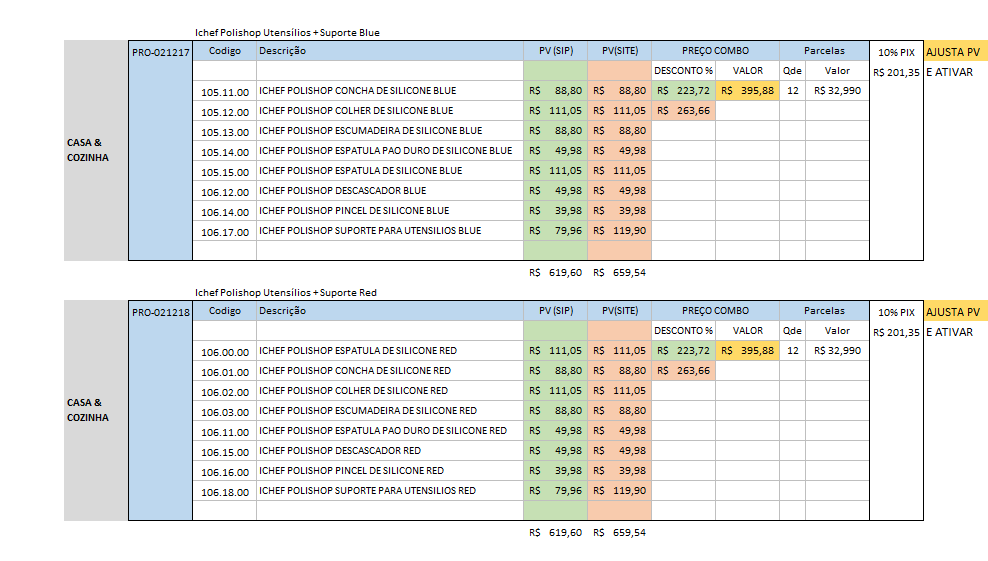Click code cell 106.18.00
Screen dimensions: 988x561
pyautogui.click(x=224, y=491)
